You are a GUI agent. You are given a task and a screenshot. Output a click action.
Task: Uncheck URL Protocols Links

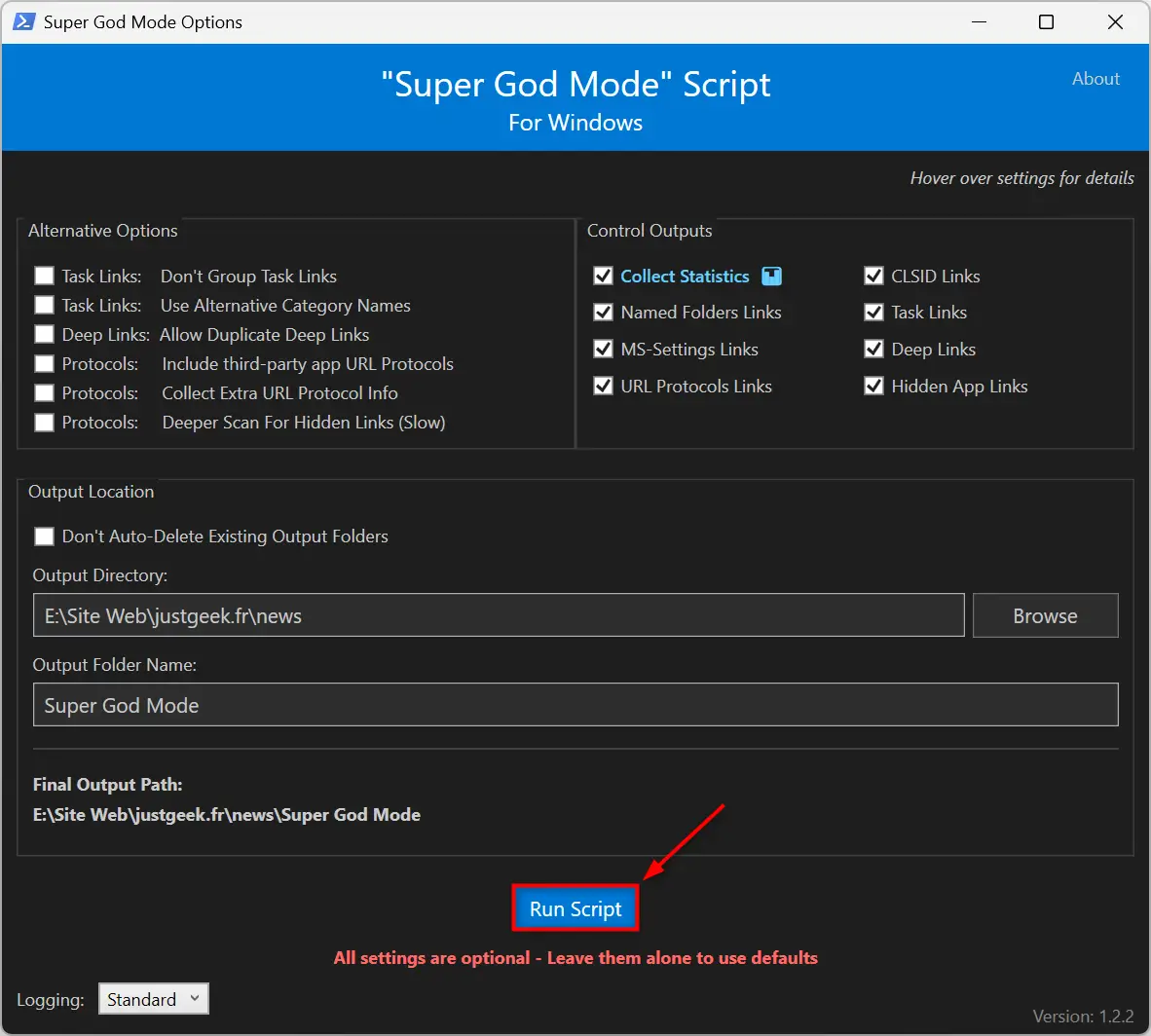[604, 387]
